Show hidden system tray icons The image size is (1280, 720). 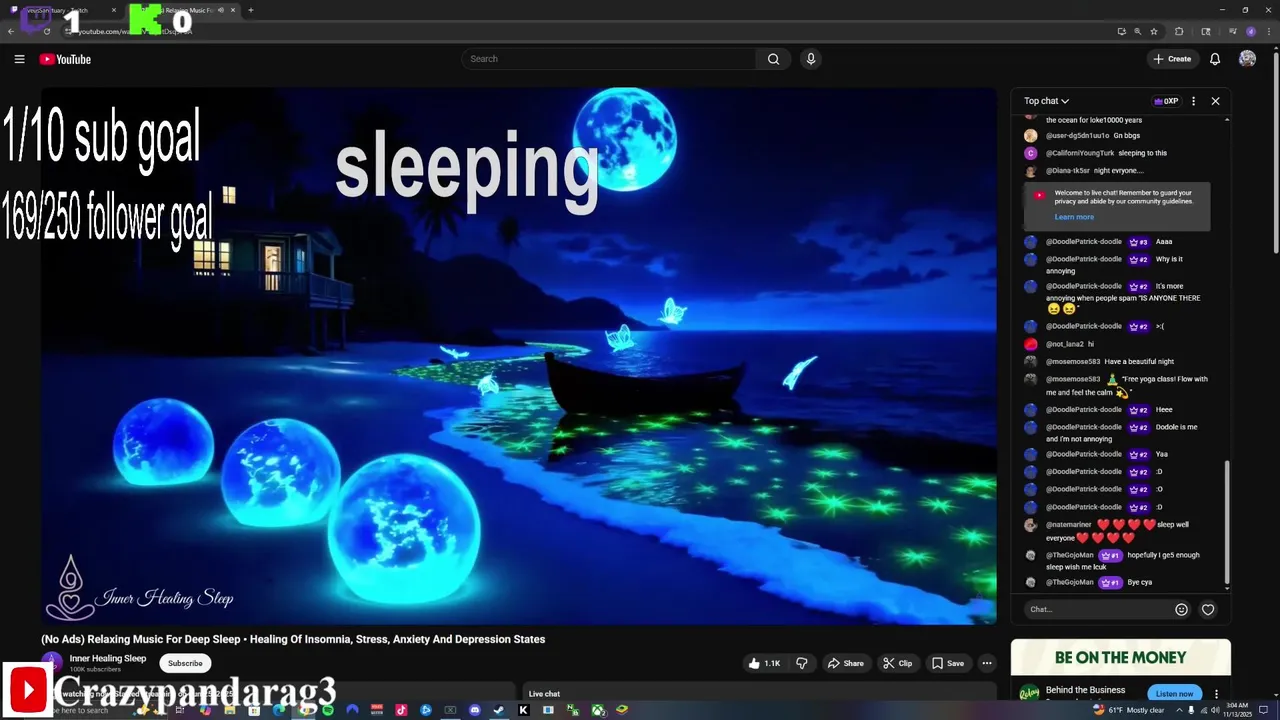tap(1179, 710)
